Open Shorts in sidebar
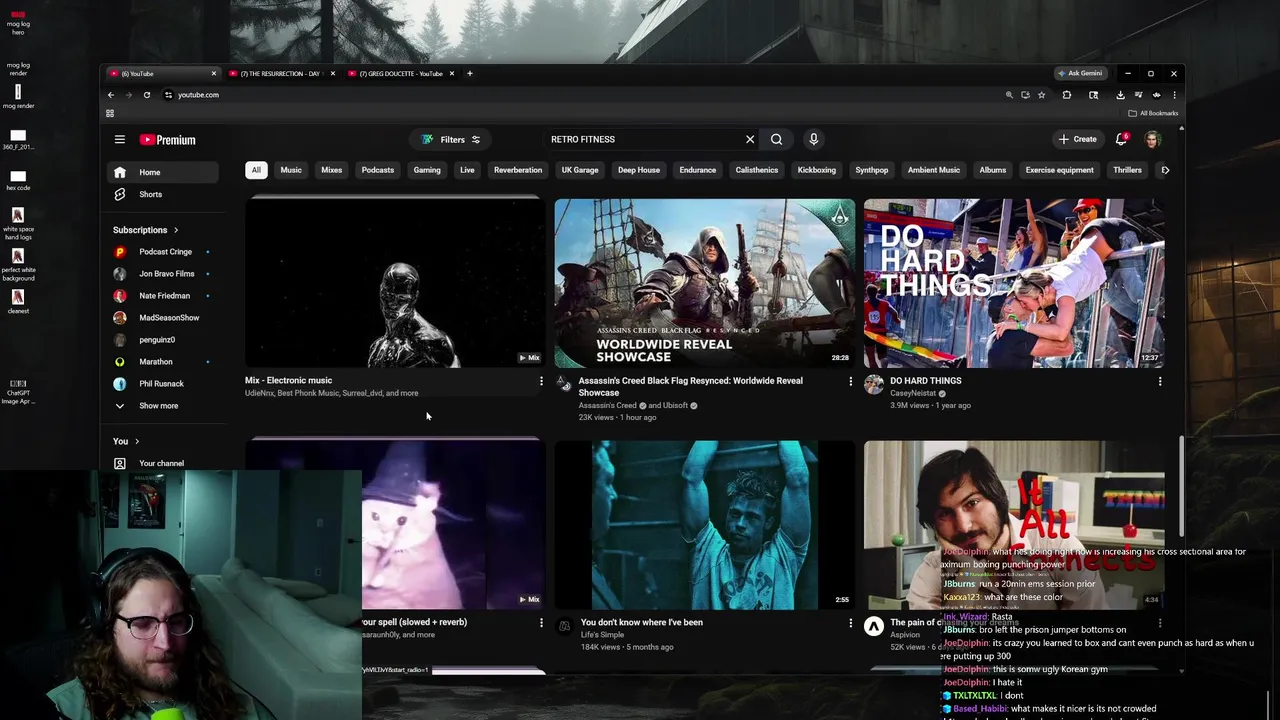Screen dimensions: 1280x720 tap(163, 194)
